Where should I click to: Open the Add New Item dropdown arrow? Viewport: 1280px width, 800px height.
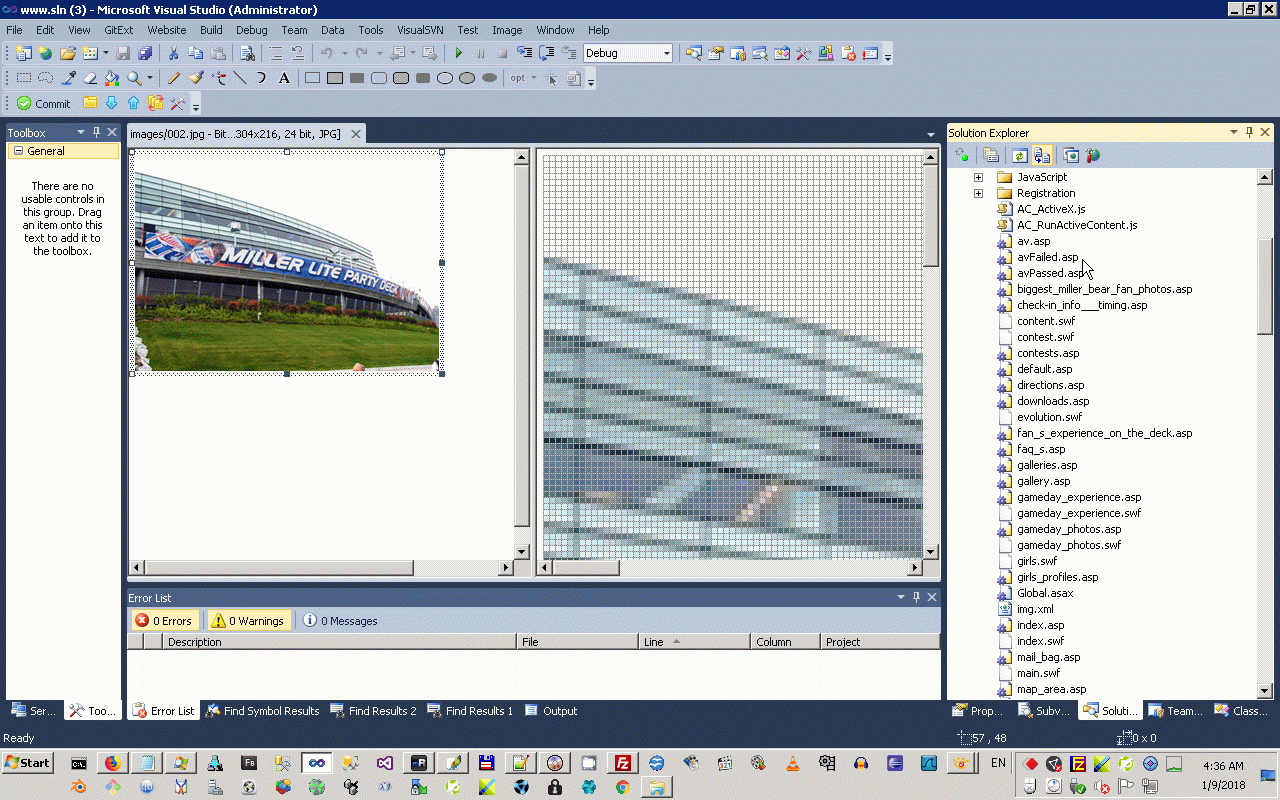pos(105,53)
